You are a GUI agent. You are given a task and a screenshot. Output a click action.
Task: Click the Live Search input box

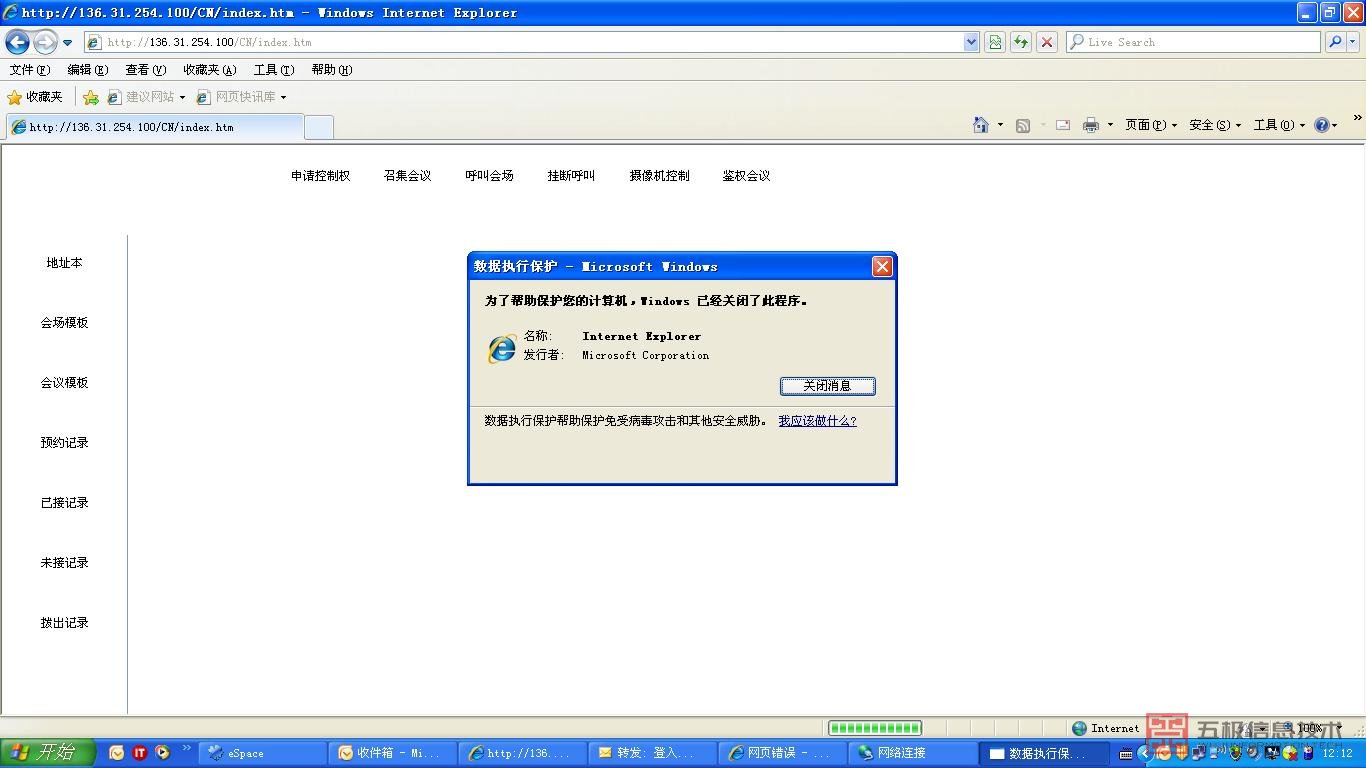(1193, 42)
